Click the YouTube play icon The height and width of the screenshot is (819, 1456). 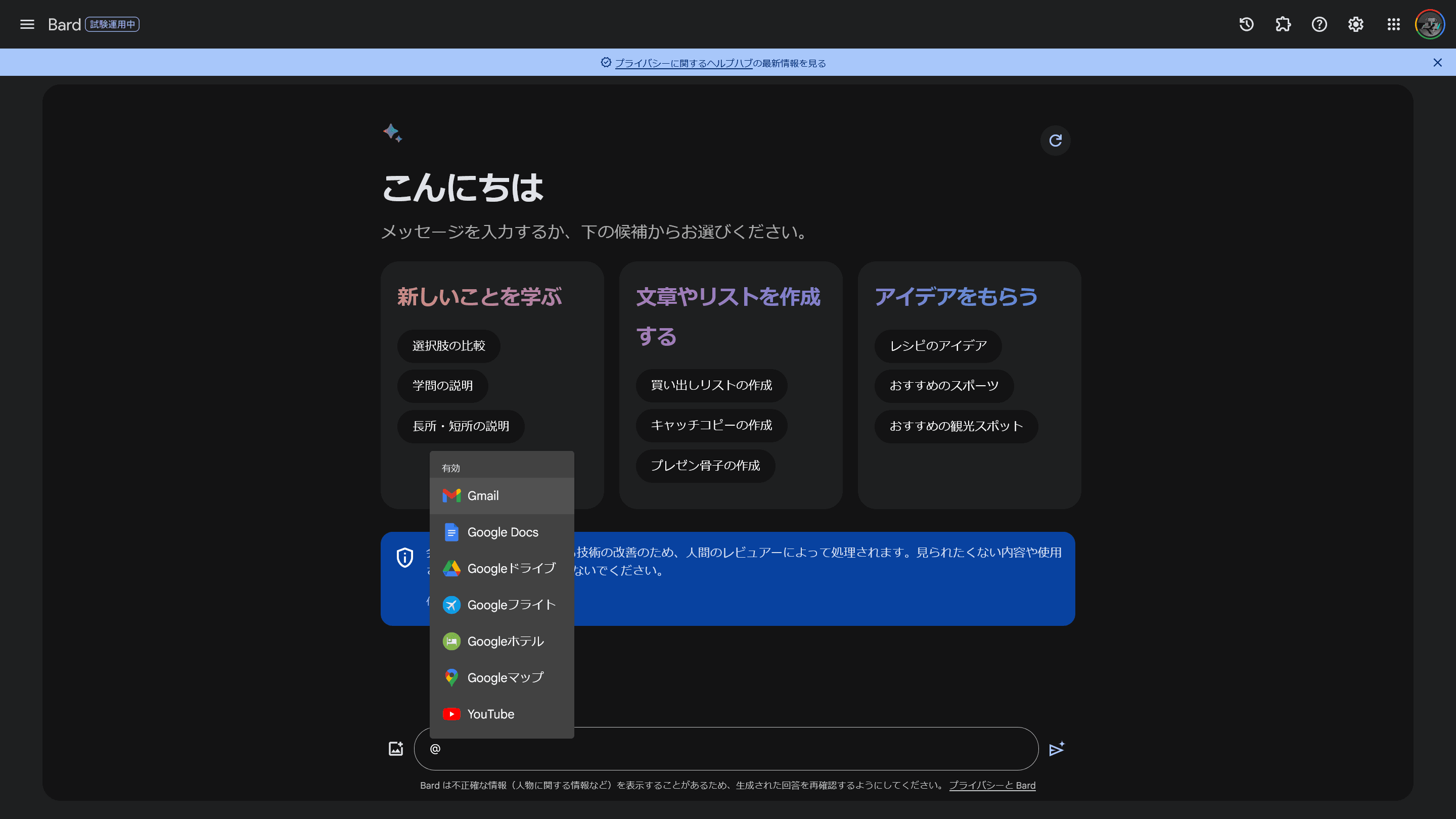pyautogui.click(x=451, y=714)
